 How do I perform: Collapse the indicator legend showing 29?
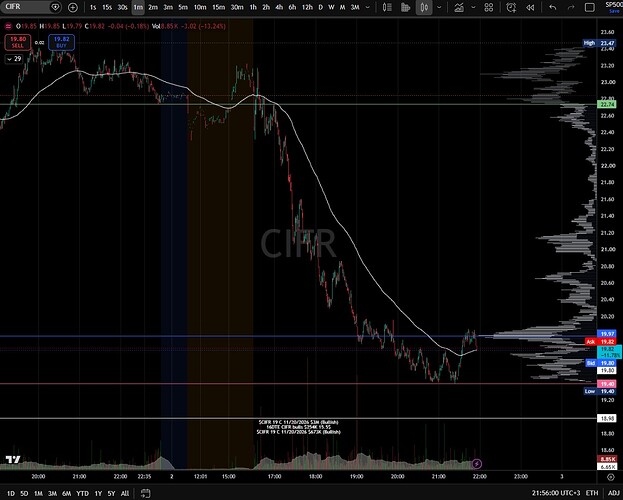(14, 59)
